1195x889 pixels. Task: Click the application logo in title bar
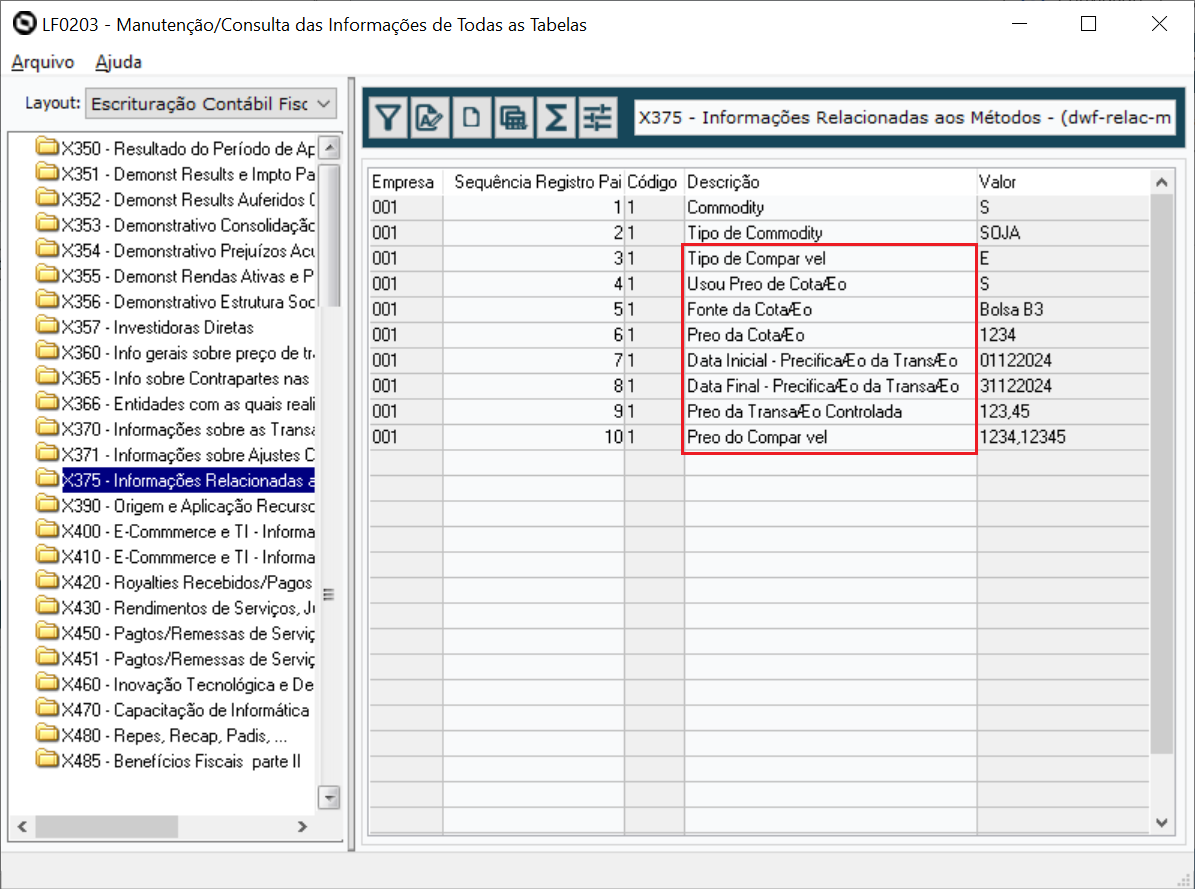pyautogui.click(x=24, y=24)
